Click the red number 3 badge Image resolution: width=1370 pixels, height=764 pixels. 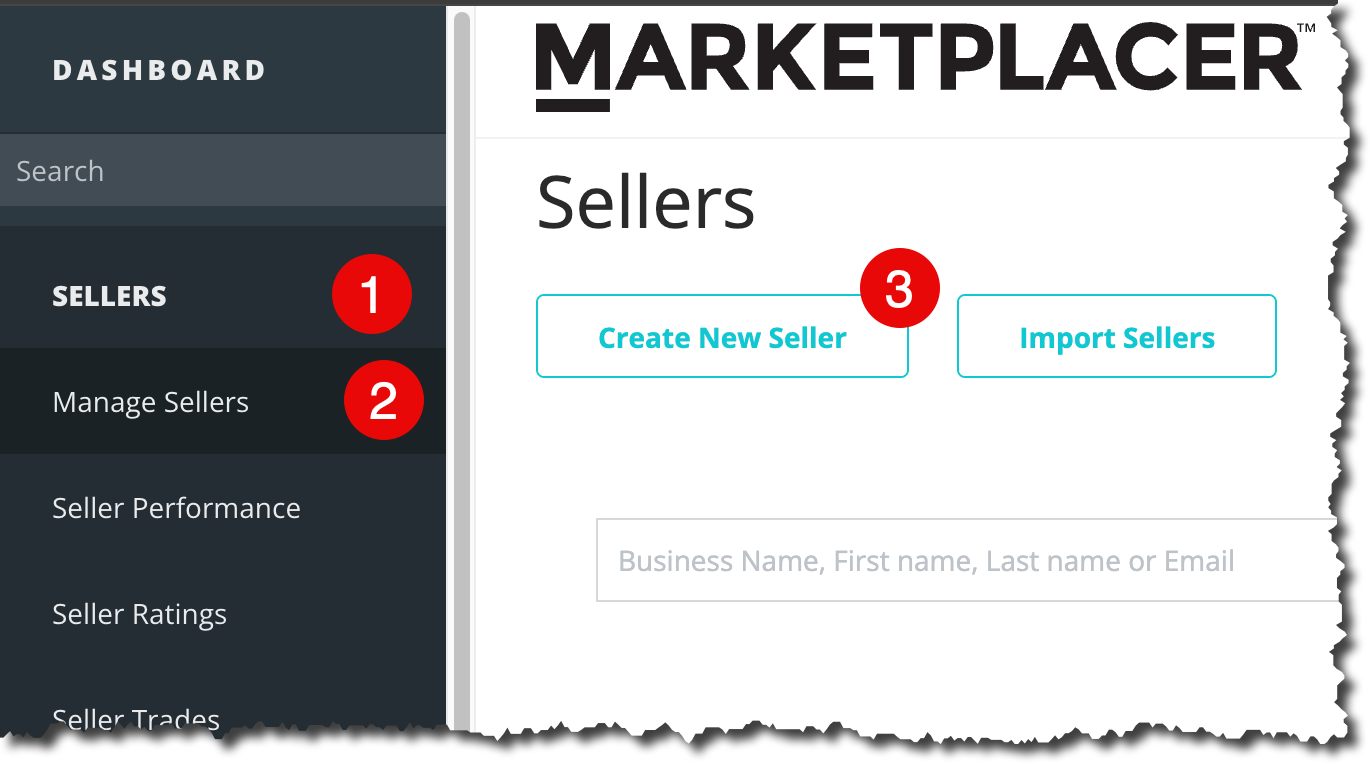[899, 291]
